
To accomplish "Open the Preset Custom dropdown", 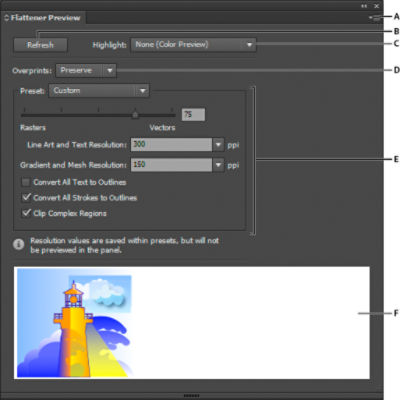I will 99,91.
